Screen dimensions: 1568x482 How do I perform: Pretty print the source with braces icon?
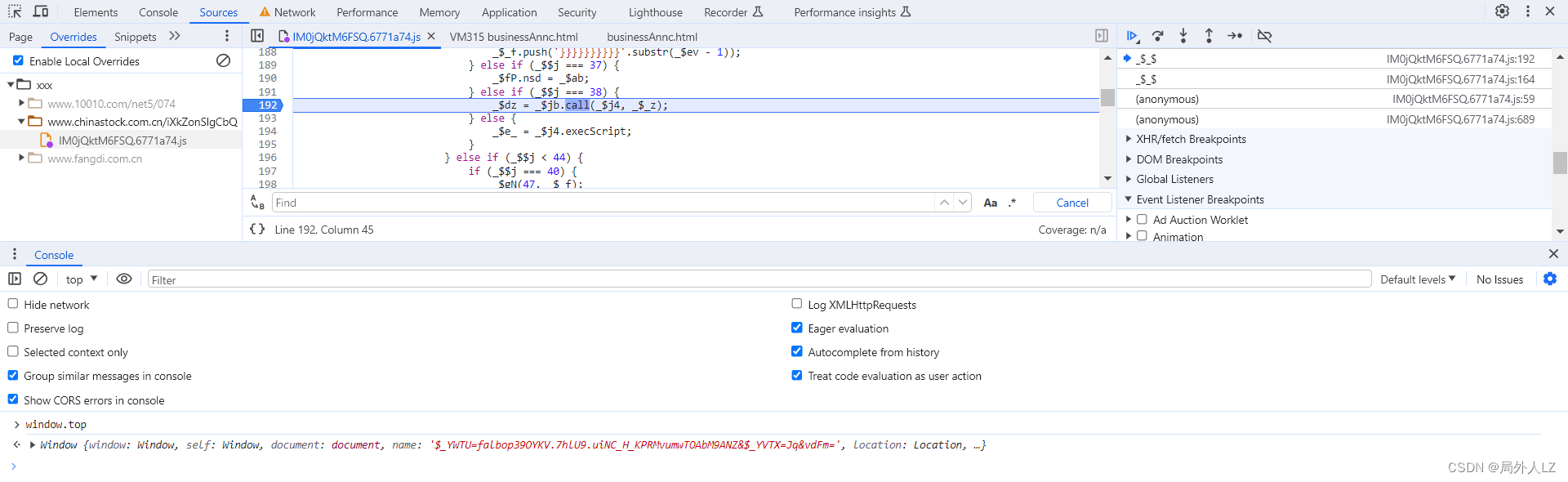[257, 230]
